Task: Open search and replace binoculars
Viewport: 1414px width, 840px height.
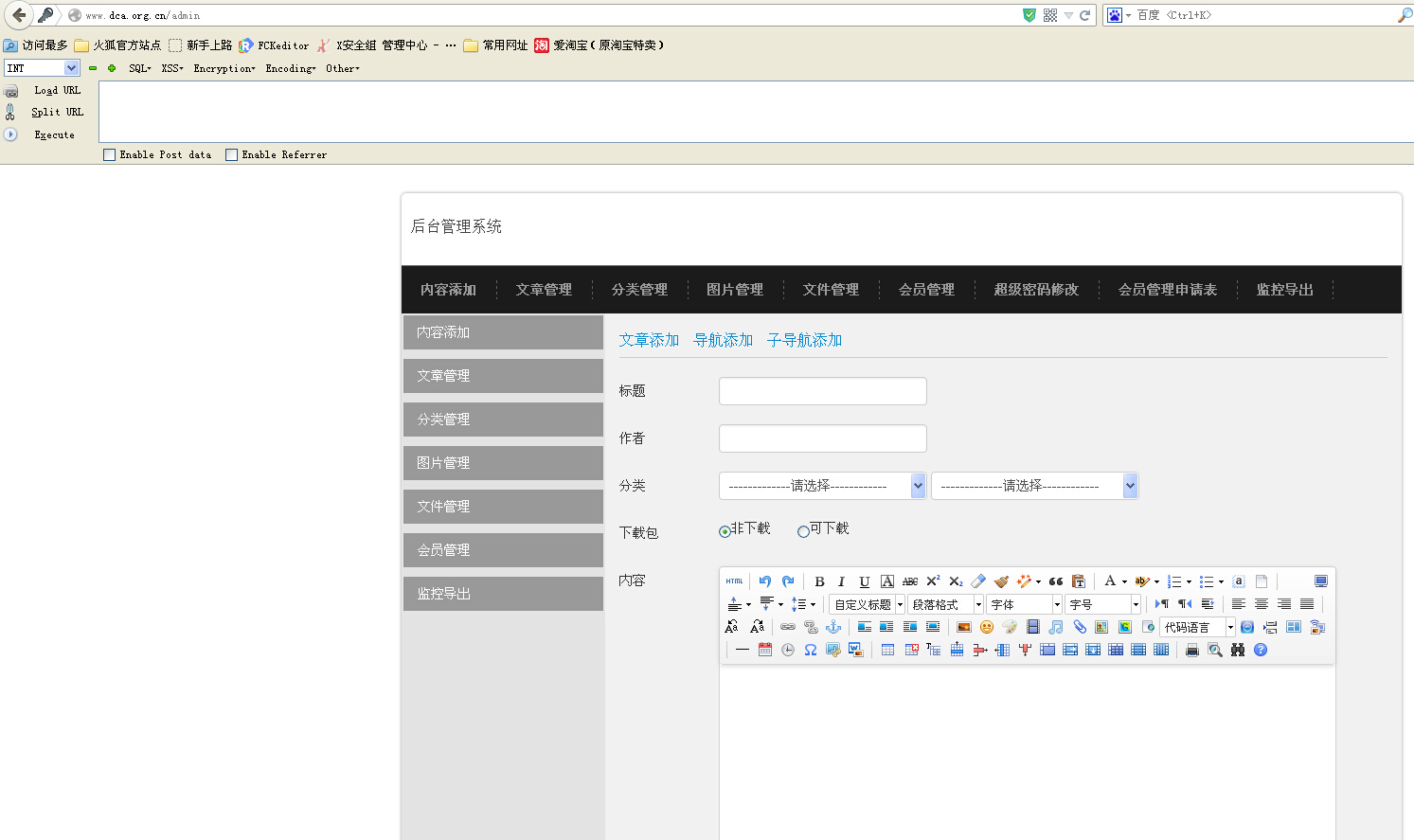Action: [1238, 650]
